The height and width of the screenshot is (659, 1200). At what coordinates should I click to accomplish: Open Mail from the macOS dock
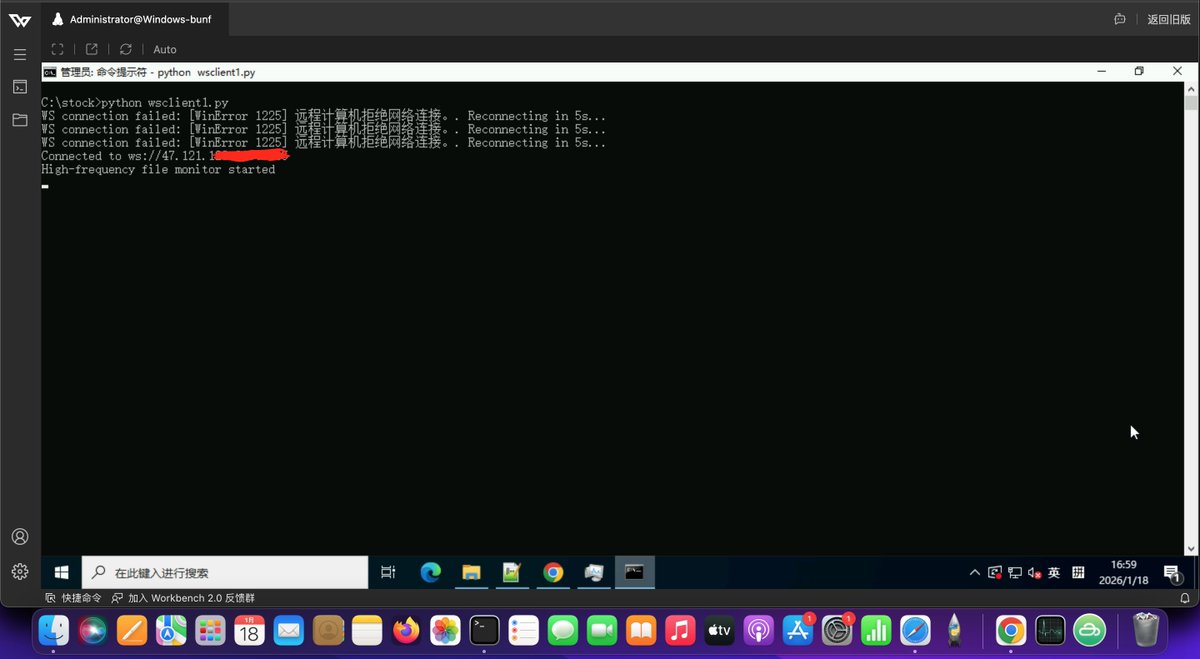click(x=289, y=630)
